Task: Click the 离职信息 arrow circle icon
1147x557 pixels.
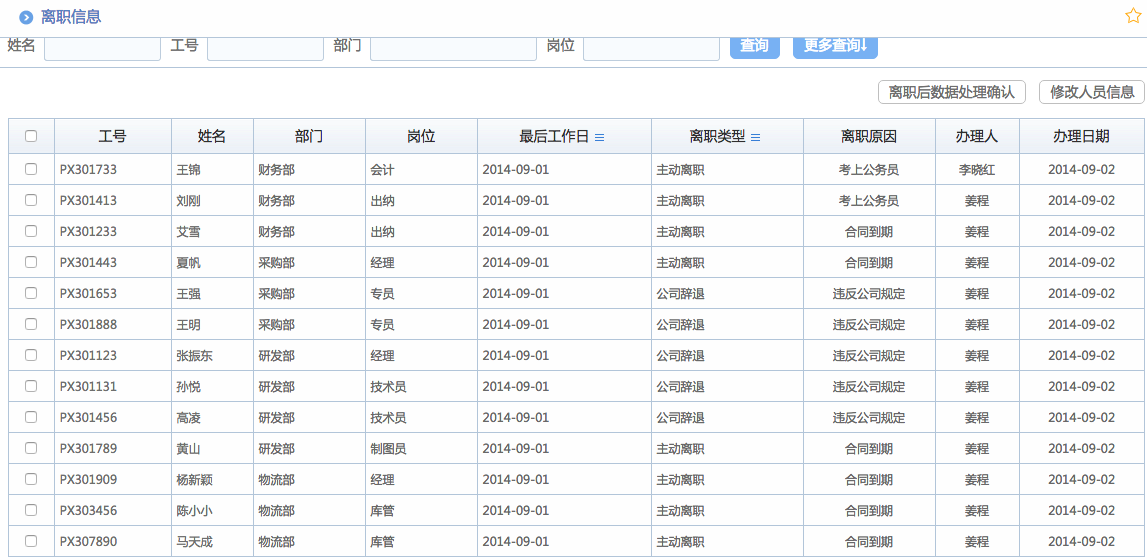Action: pyautogui.click(x=26, y=17)
